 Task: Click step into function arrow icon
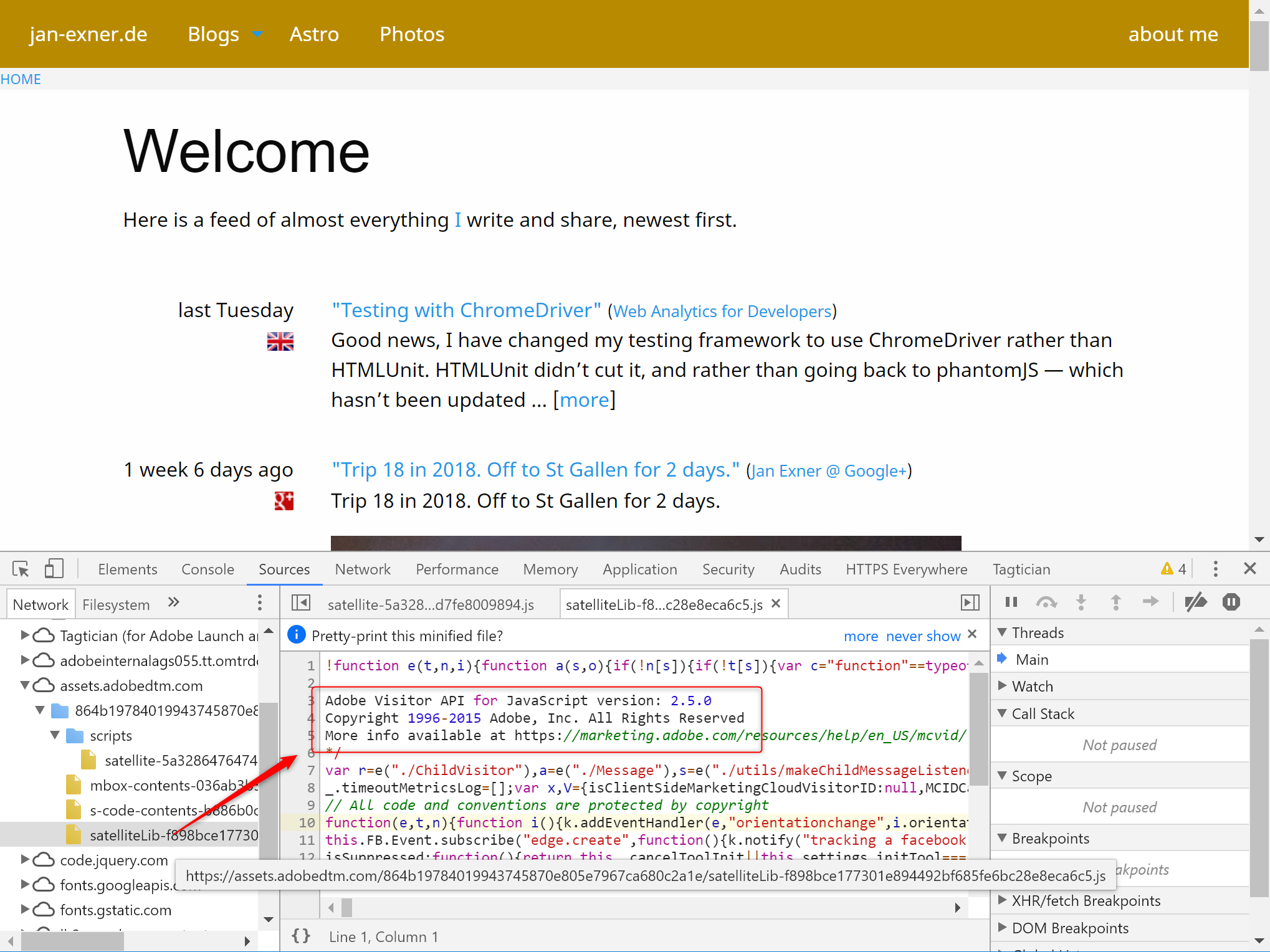click(x=1081, y=602)
